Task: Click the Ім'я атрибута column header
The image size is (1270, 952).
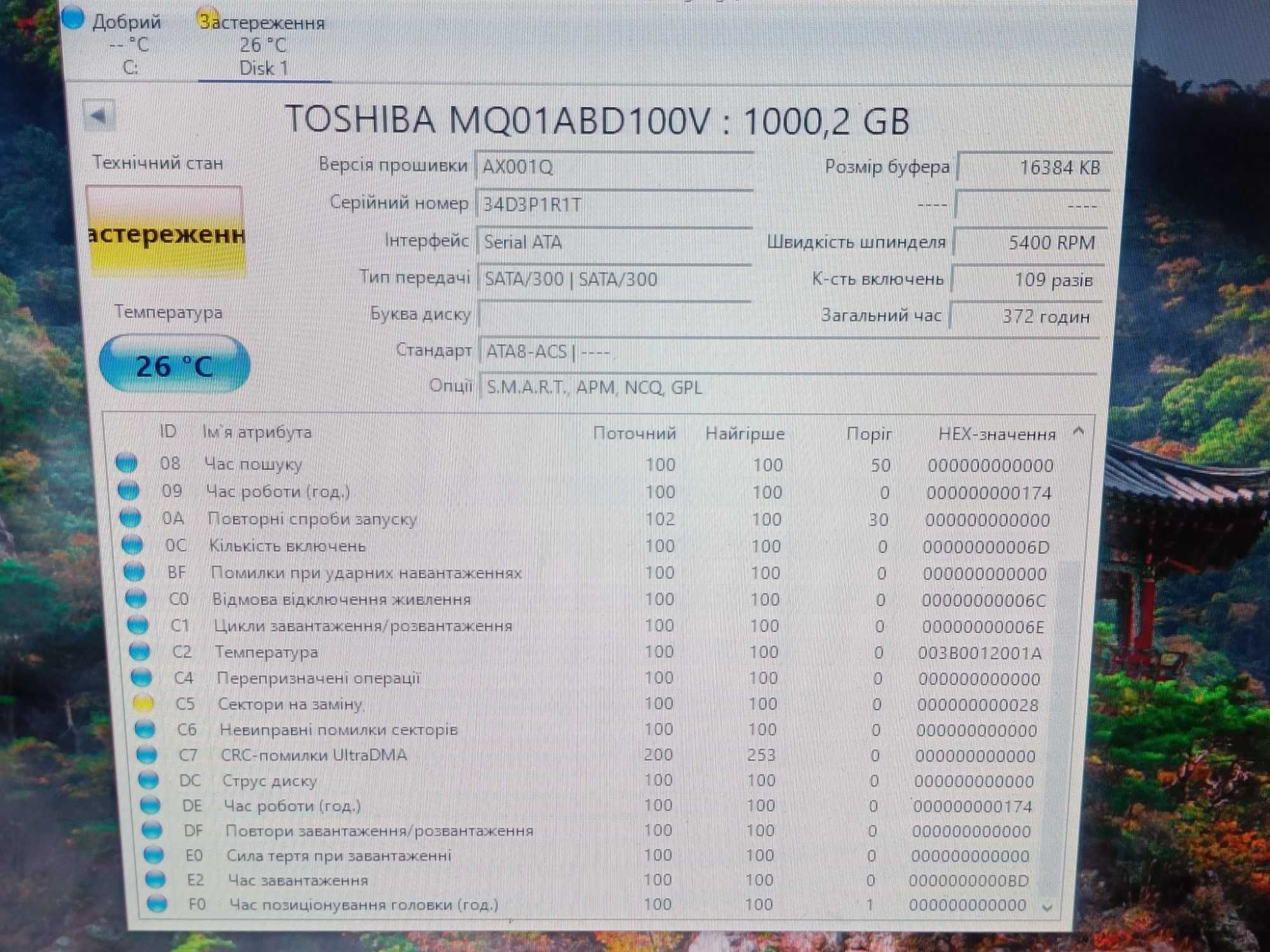Action: coord(257,432)
